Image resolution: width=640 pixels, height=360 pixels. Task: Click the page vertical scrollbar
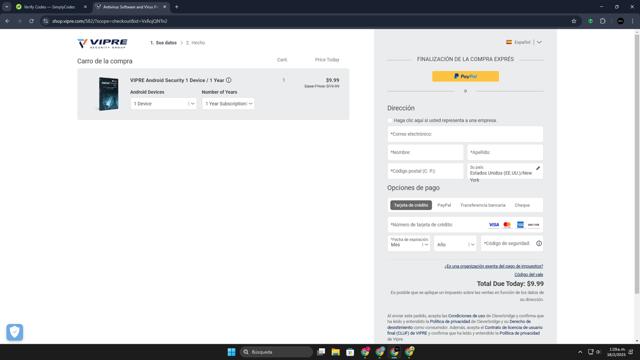pyautogui.click(x=637, y=163)
